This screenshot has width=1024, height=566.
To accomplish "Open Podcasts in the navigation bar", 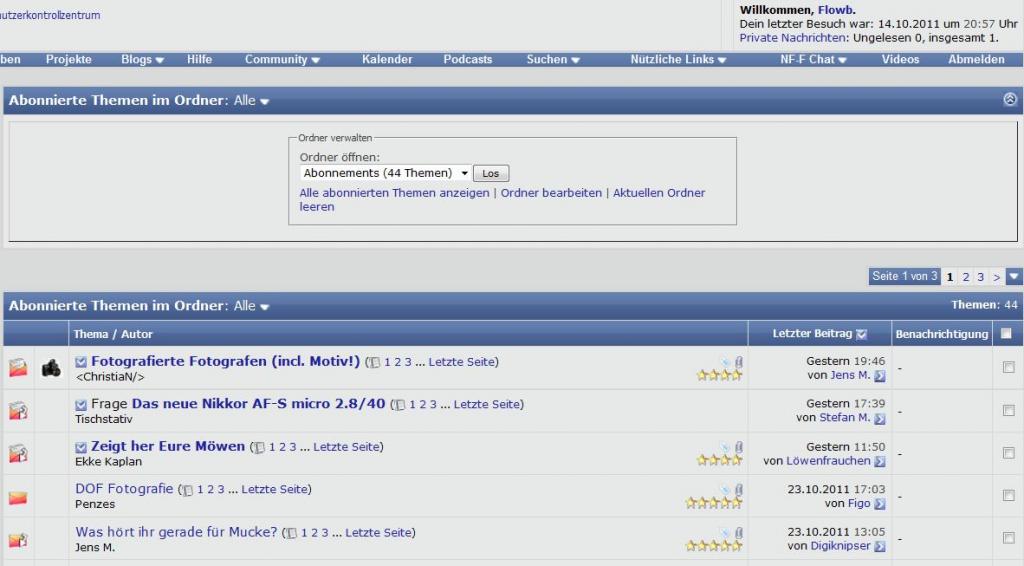I will pos(468,59).
